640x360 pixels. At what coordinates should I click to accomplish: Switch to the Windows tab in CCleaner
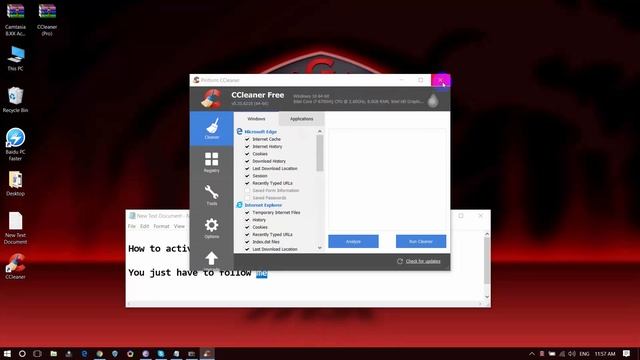pos(256,119)
